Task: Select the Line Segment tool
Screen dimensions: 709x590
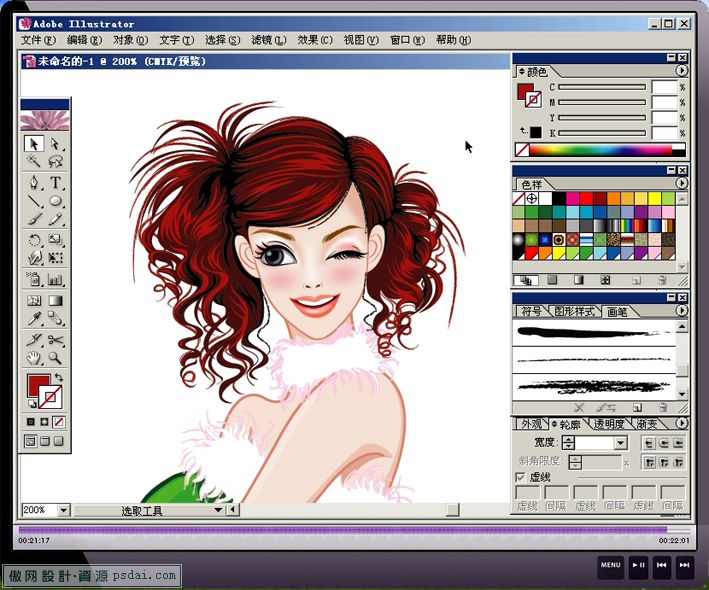Action: [34, 201]
